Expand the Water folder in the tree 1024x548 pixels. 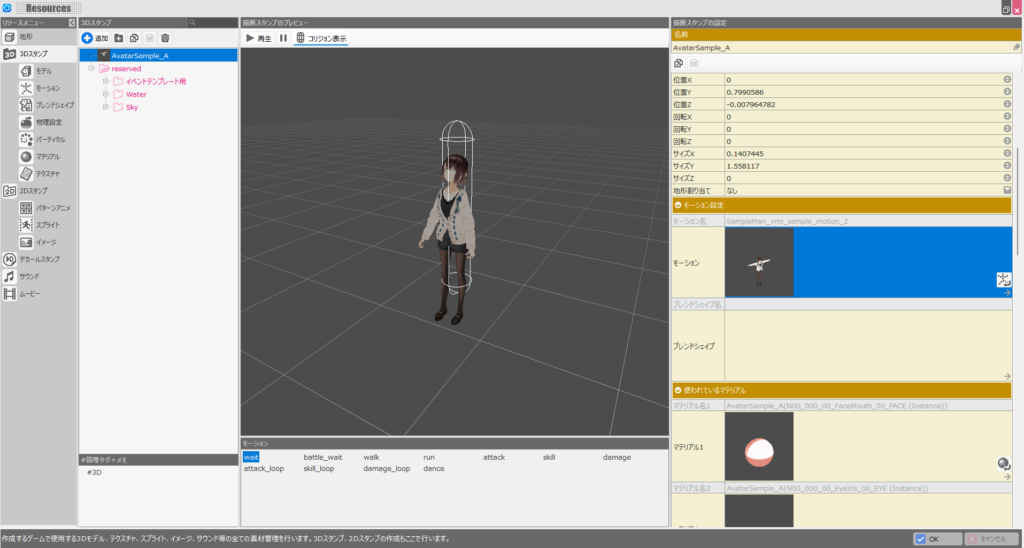105,94
